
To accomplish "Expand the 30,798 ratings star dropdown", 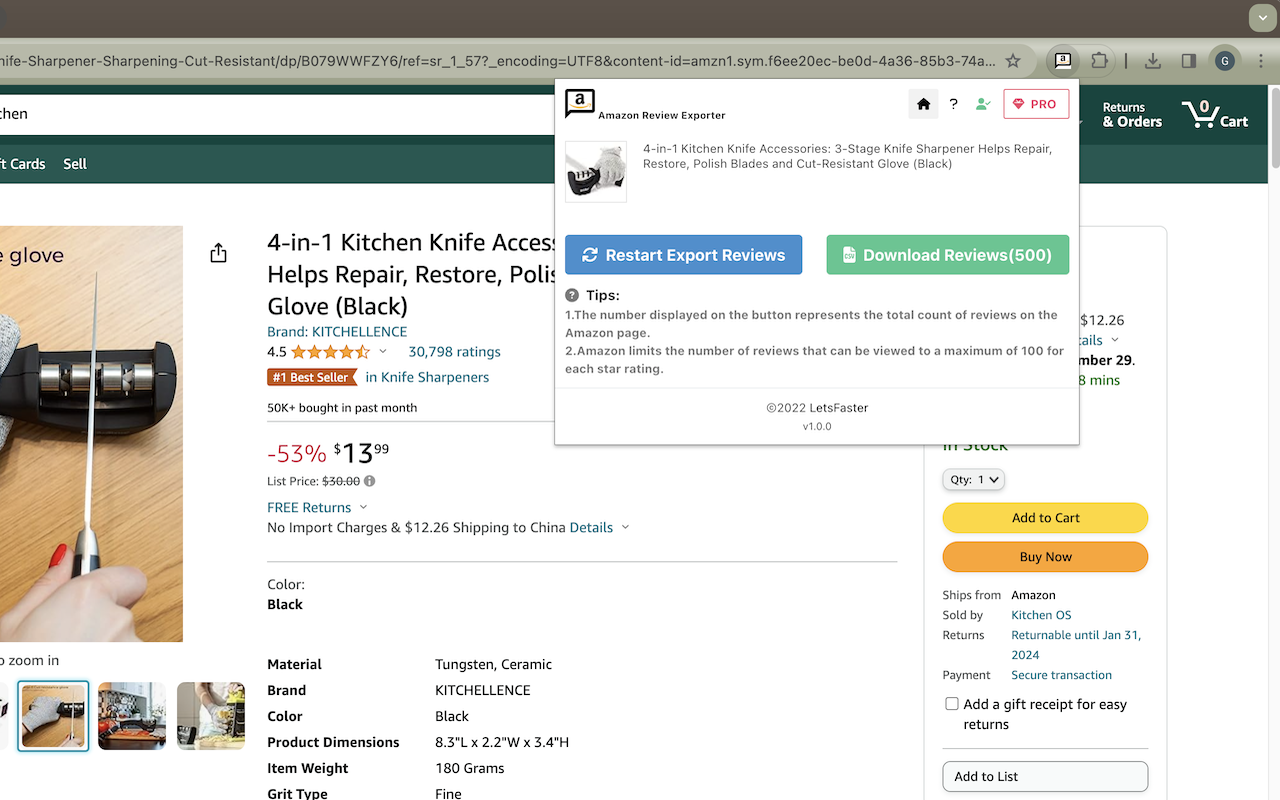I will (x=383, y=352).
